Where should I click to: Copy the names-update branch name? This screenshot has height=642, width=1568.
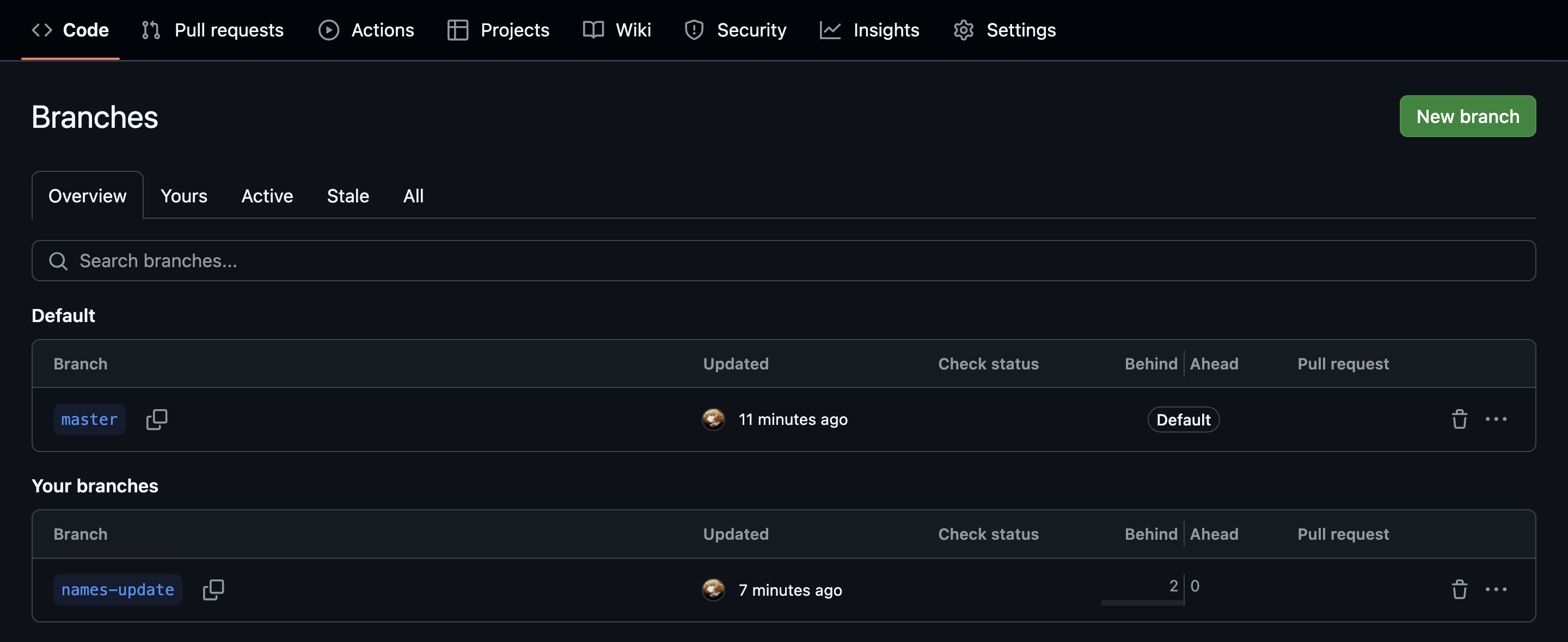pyautogui.click(x=213, y=589)
